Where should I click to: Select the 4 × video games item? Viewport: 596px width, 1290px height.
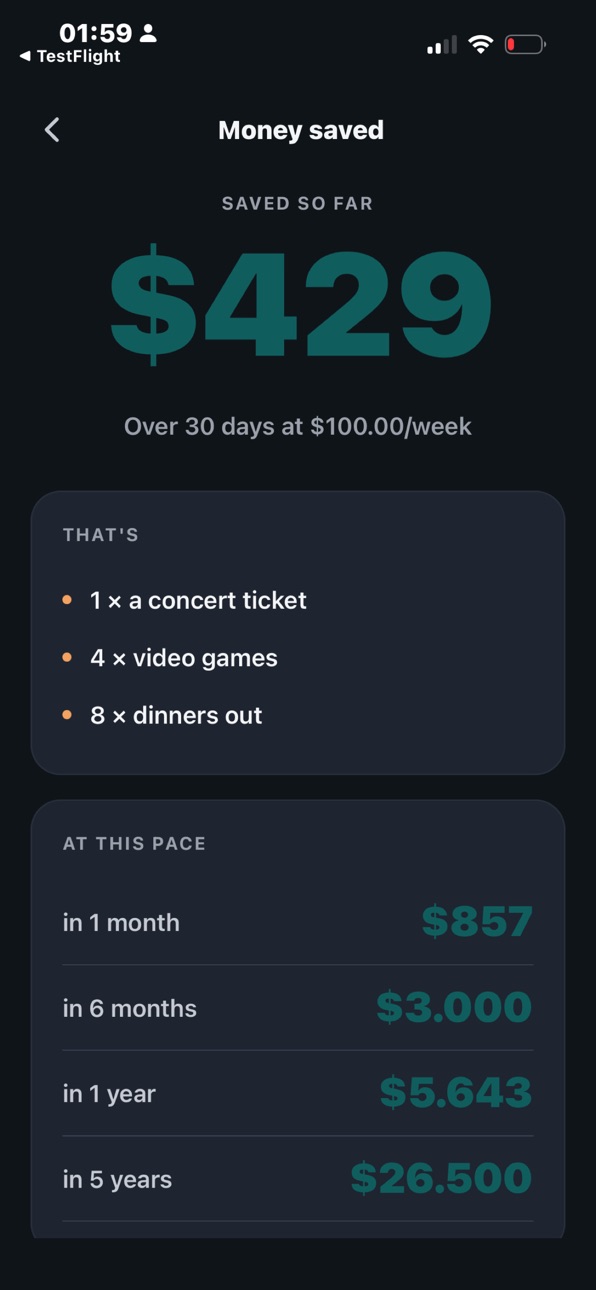pyautogui.click(x=184, y=658)
